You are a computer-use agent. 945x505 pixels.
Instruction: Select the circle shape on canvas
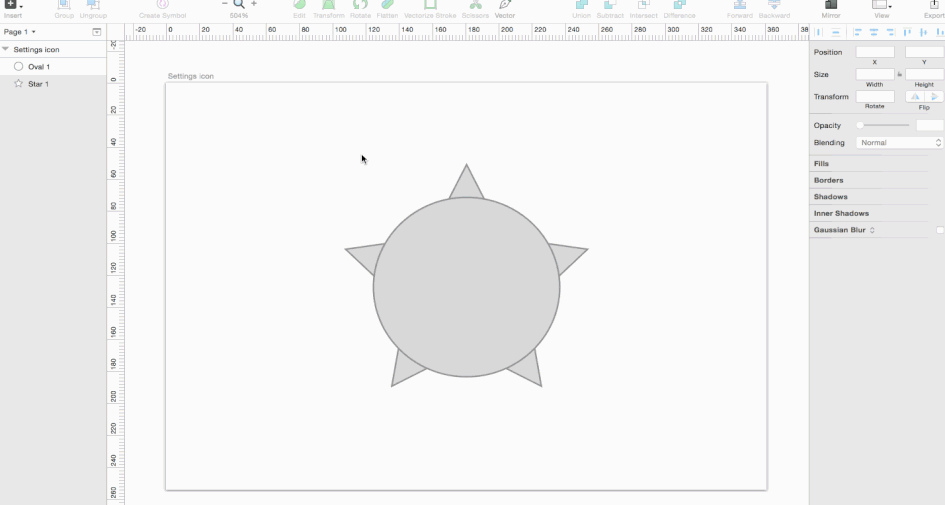466,287
